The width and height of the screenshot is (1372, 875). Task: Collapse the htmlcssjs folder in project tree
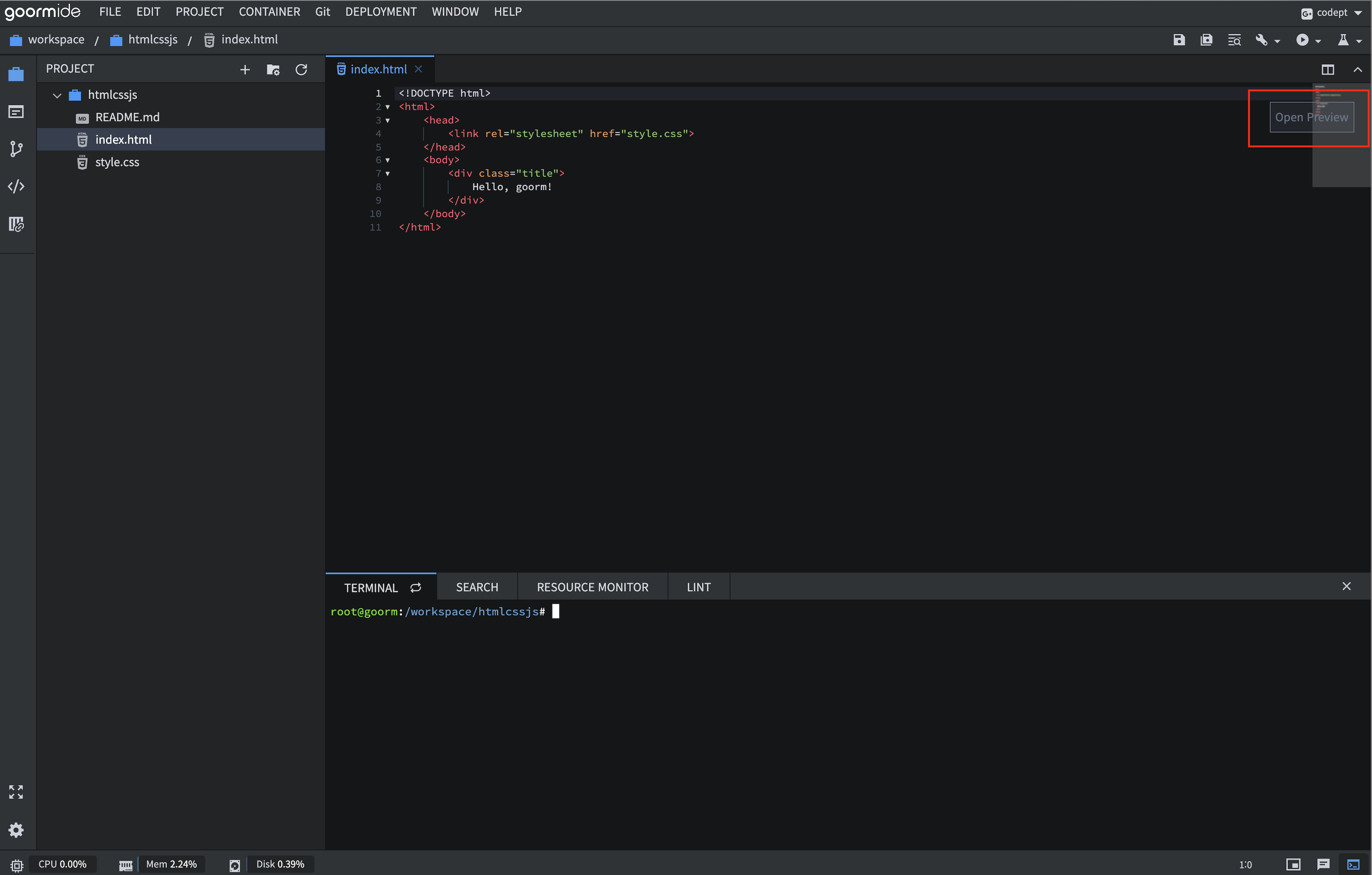click(56, 94)
